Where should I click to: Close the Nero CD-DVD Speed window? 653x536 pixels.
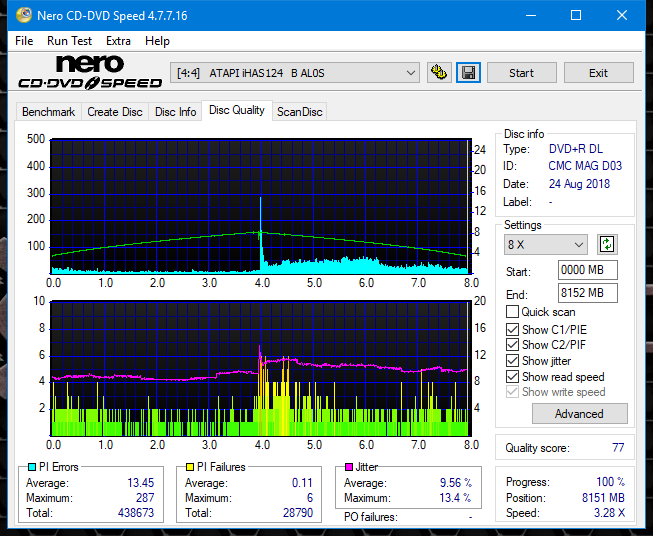pyautogui.click(x=622, y=15)
